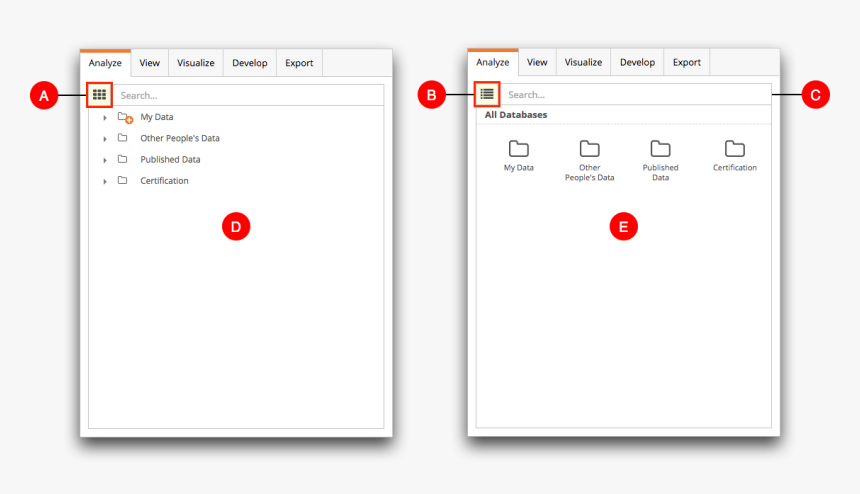This screenshot has width=860, height=494.
Task: Select the Published Data label in tree list
Action: pyautogui.click(x=170, y=160)
